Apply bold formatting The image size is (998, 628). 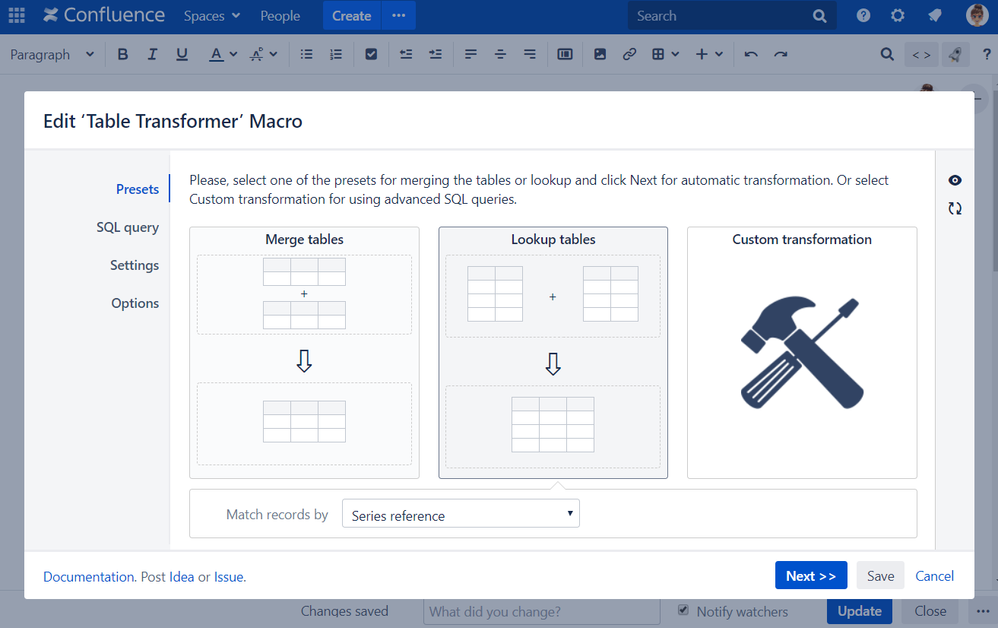coord(123,54)
